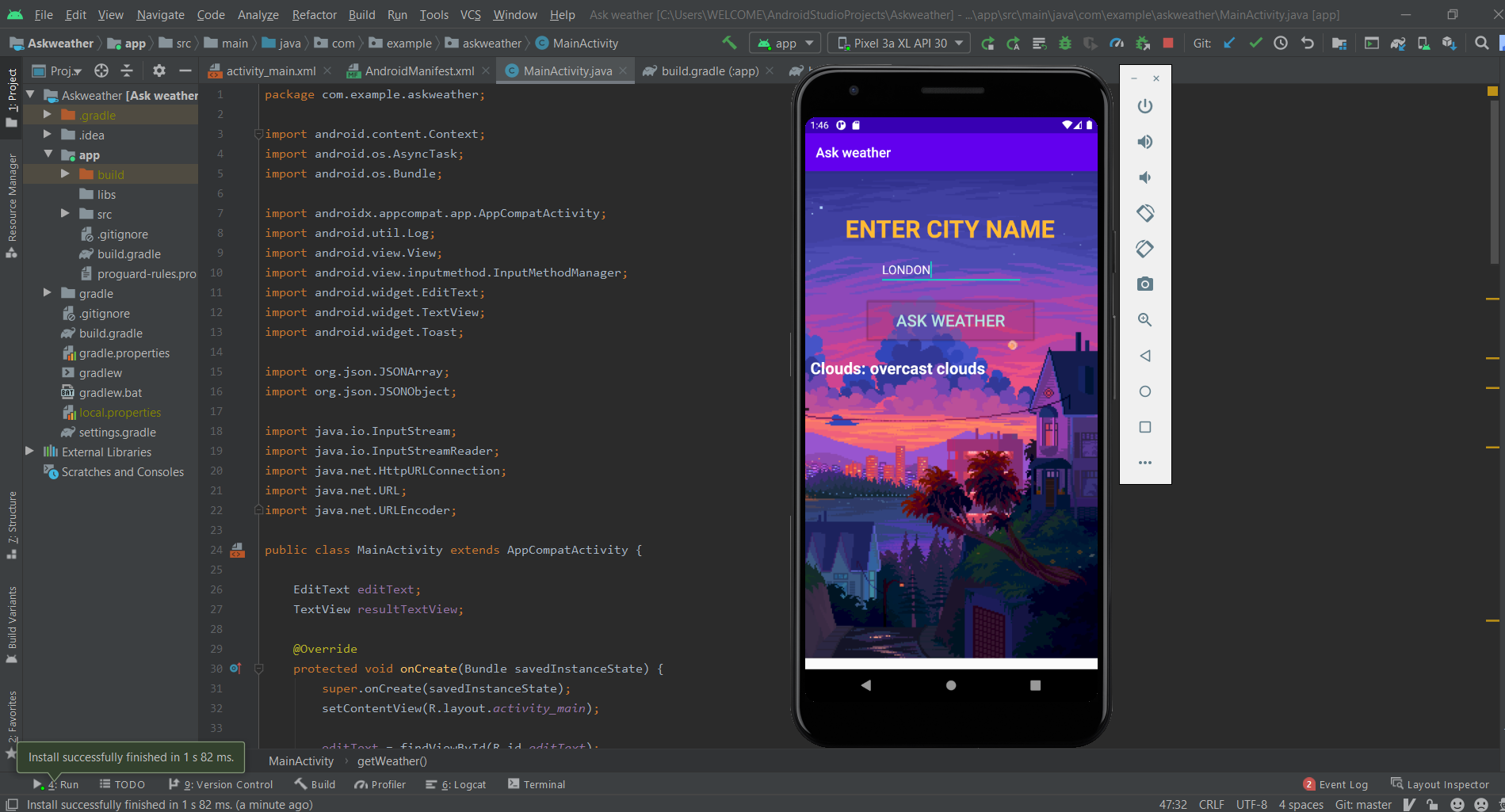Lower emulator volume down icon

coord(1145,177)
